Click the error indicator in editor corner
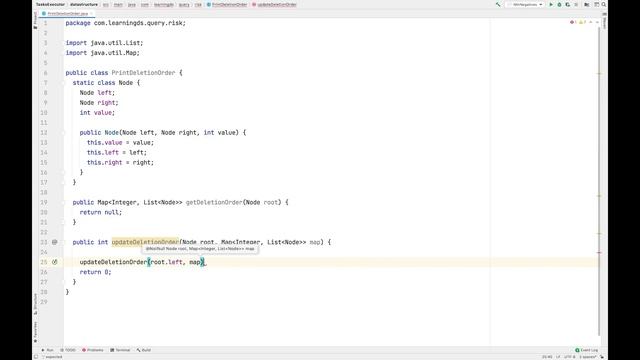The image size is (640, 360). (x=573, y=22)
